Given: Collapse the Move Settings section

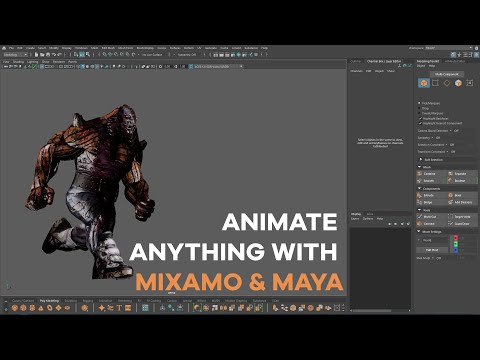Looking at the screenshot, I should (419, 231).
